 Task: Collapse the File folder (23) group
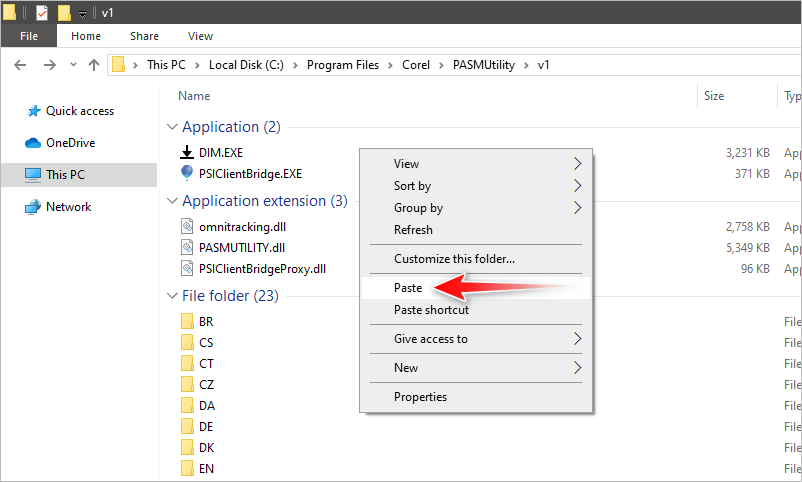click(172, 295)
